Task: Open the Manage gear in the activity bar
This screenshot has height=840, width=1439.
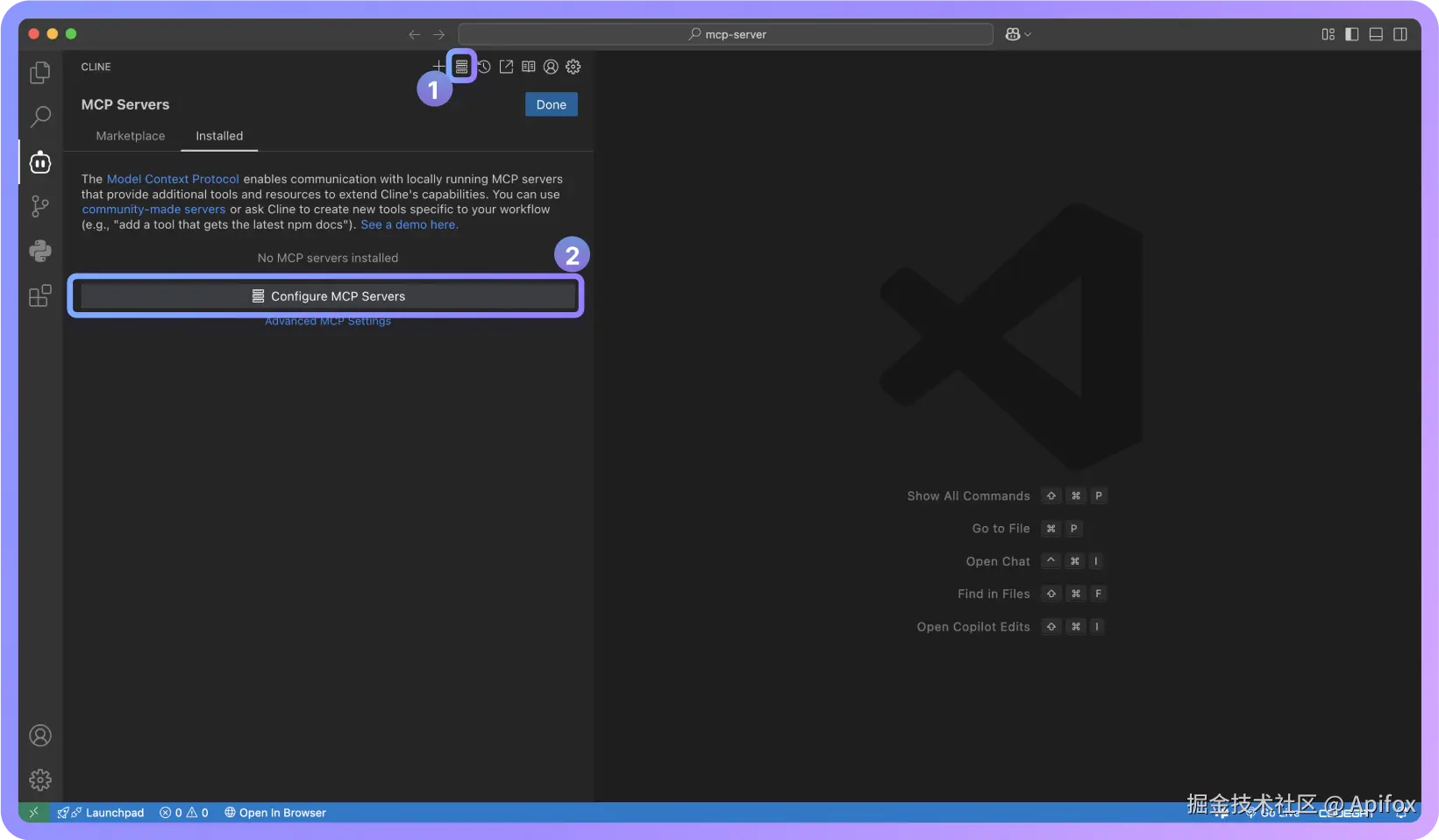Action: [x=40, y=779]
